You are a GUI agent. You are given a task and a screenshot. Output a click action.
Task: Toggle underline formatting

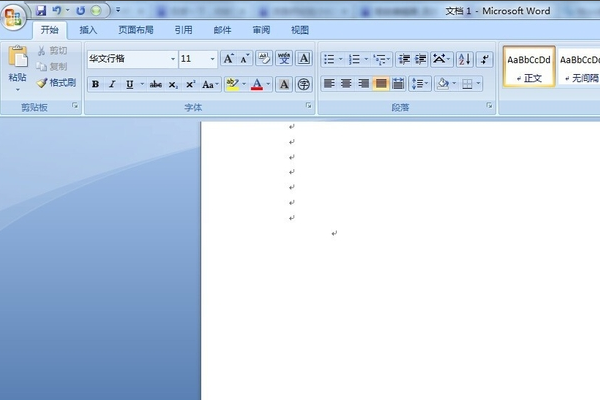coord(130,84)
